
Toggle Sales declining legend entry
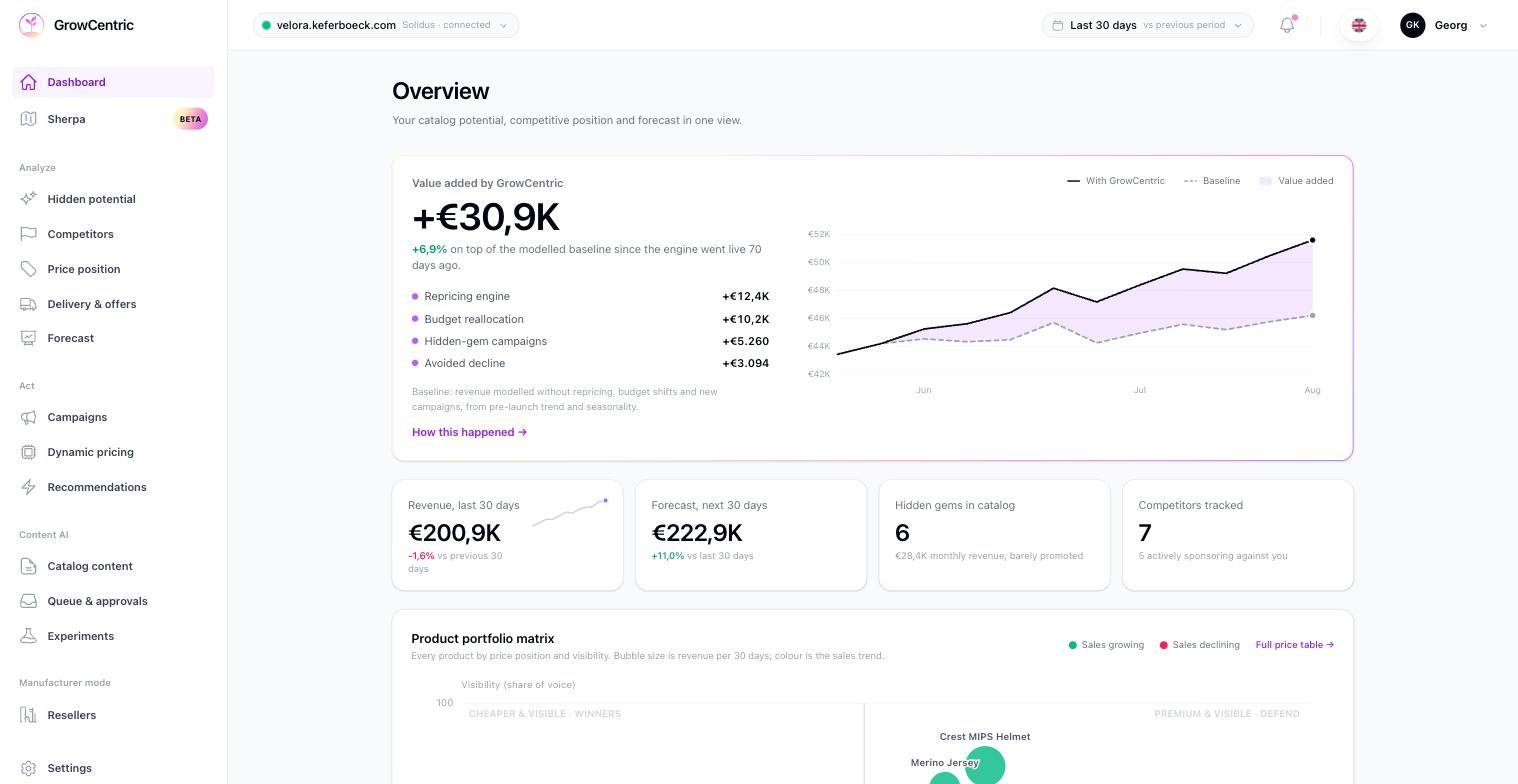point(1199,645)
